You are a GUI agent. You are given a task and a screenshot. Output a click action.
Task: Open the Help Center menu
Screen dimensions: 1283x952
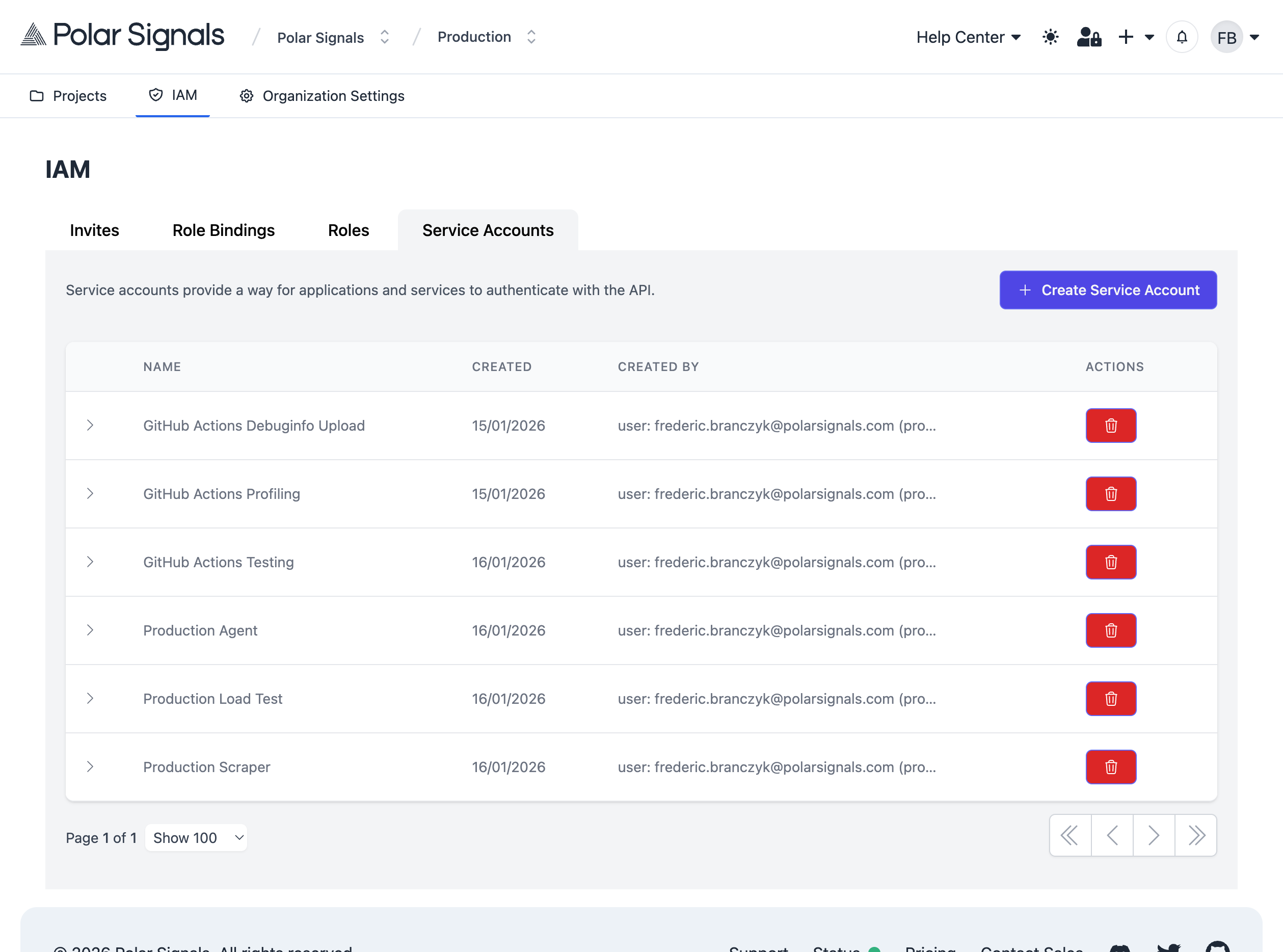(968, 37)
